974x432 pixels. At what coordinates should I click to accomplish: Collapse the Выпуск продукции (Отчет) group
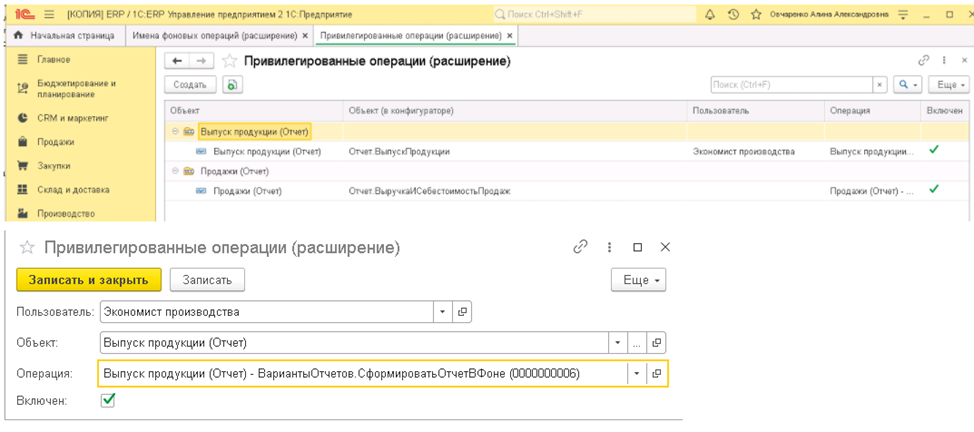click(175, 131)
